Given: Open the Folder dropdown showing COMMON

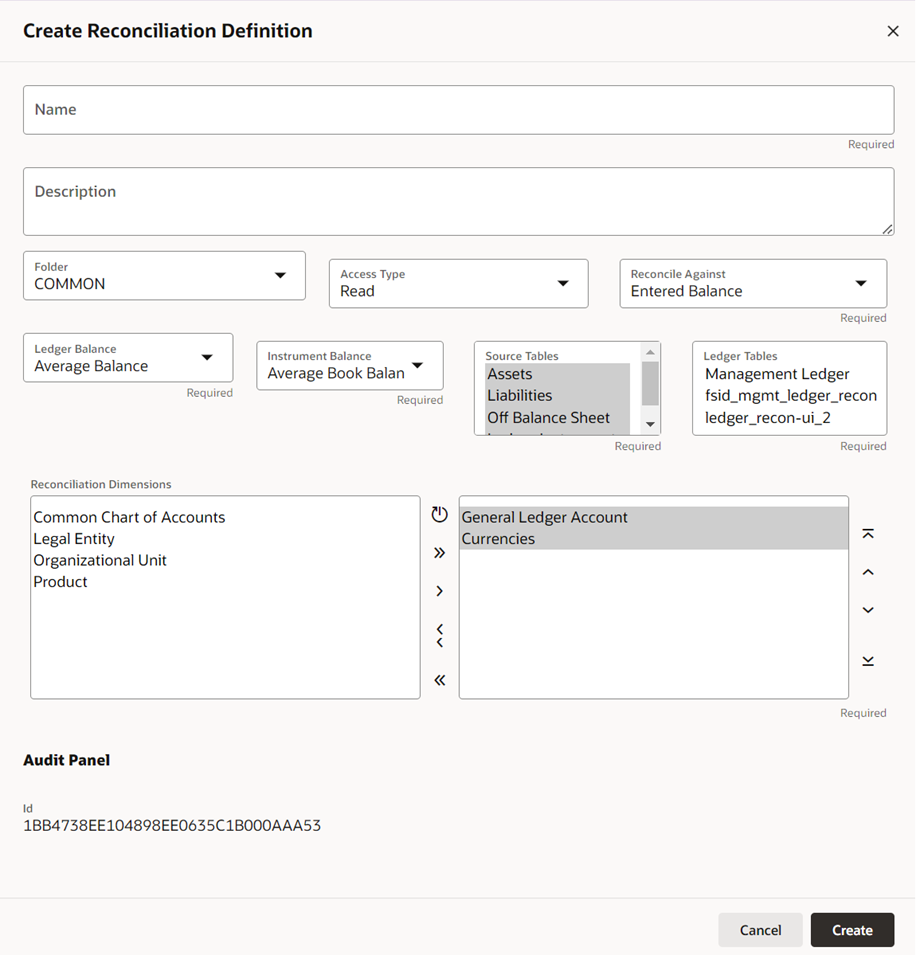Looking at the screenshot, I should 289,276.
